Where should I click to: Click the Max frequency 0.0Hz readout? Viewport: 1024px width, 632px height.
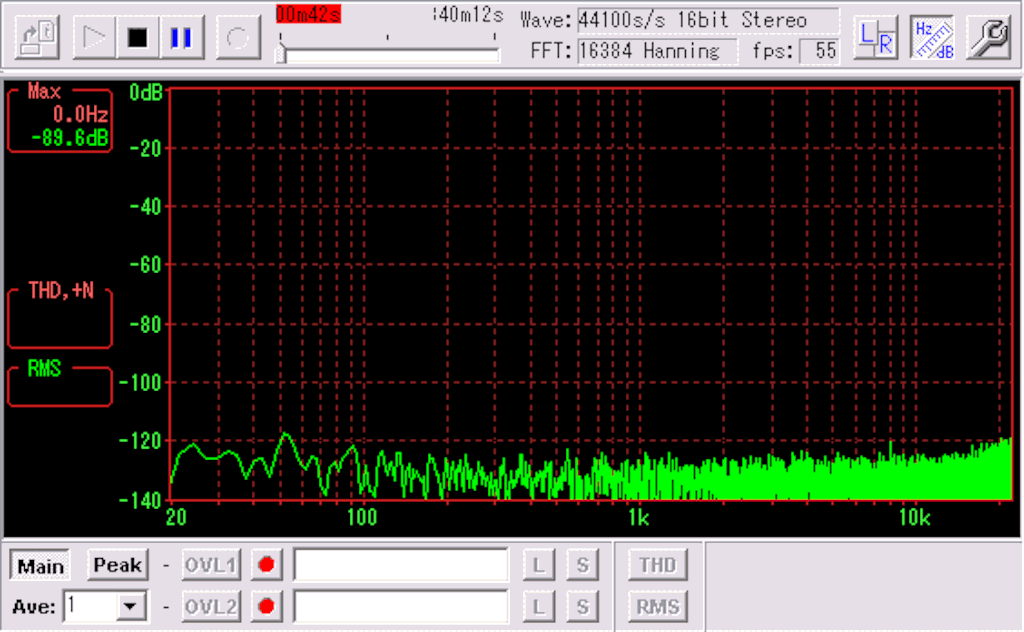point(80,116)
